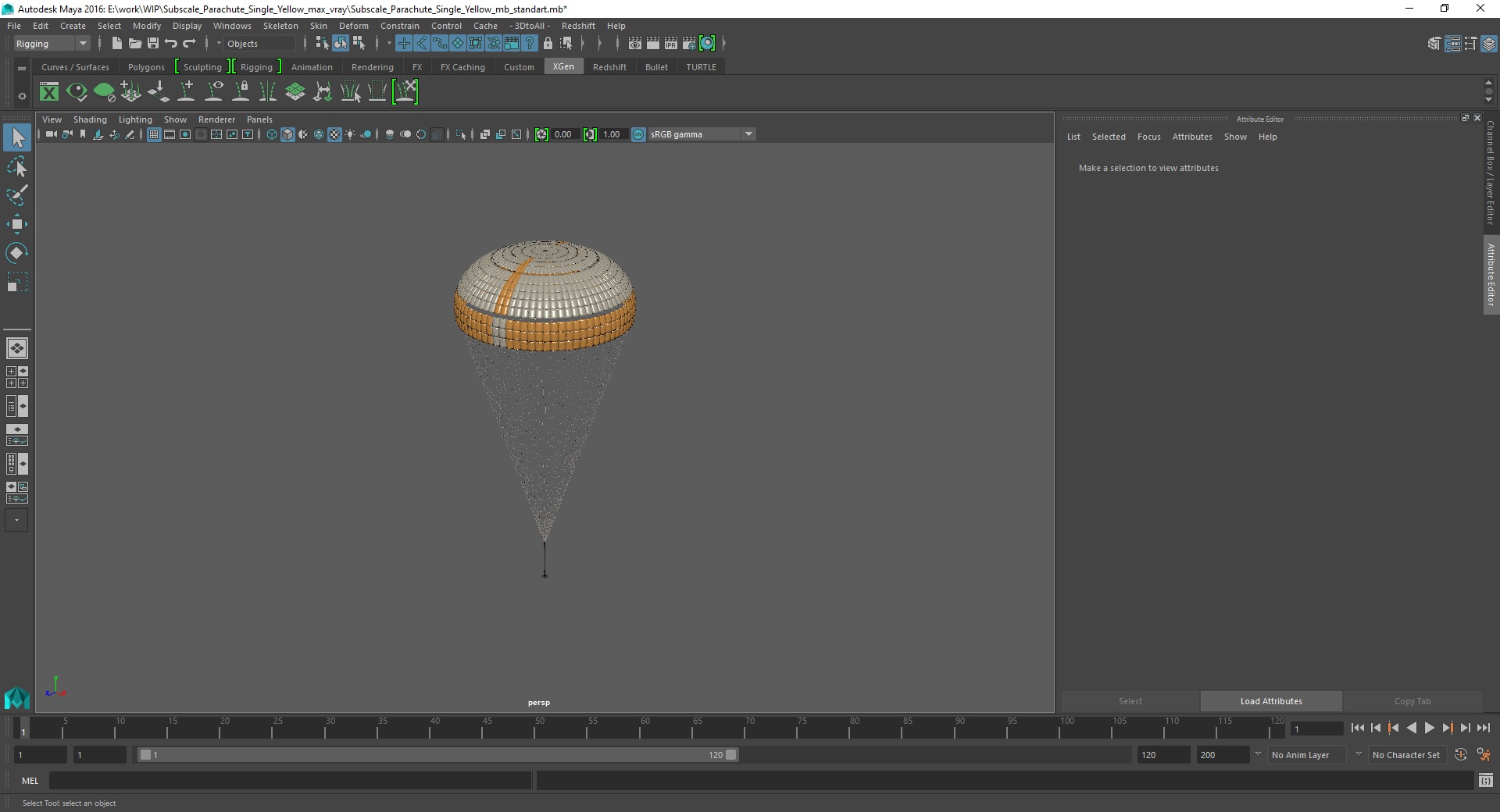Toggle select by object type mode
The image size is (1500, 812).
(341, 44)
